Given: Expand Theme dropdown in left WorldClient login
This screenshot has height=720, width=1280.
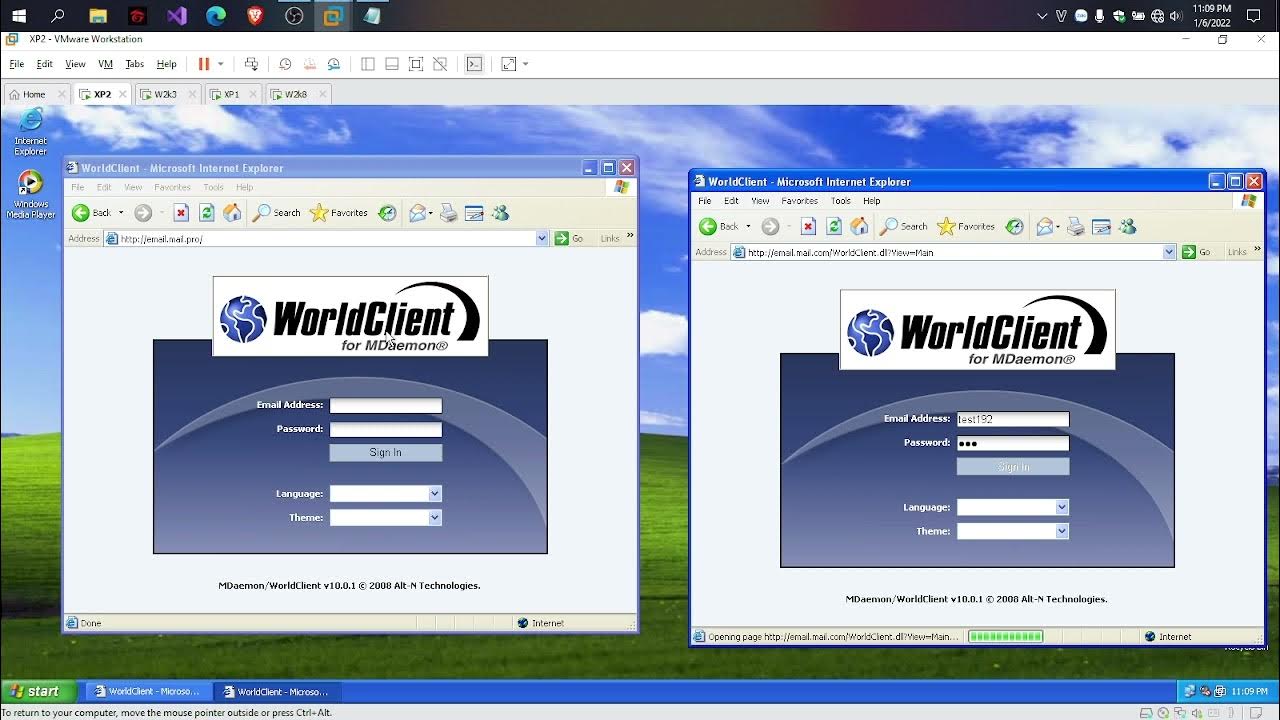Looking at the screenshot, I should pos(435,518).
